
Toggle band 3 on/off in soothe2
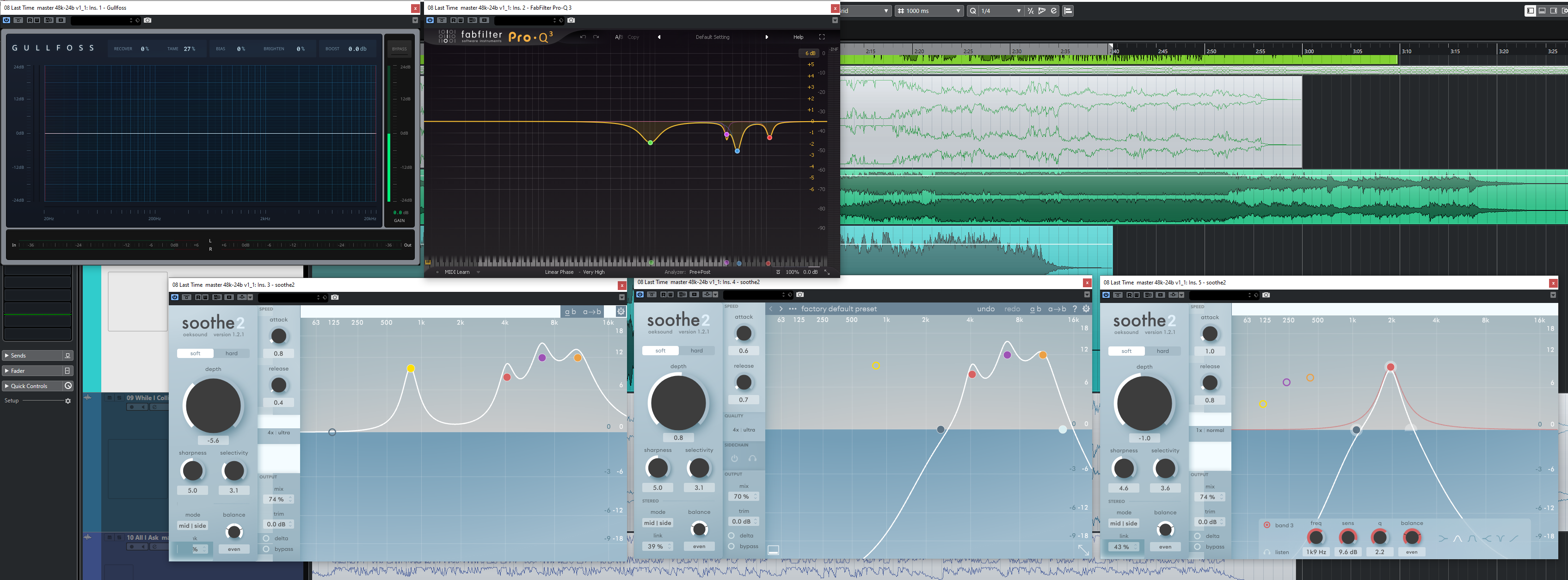click(1267, 524)
